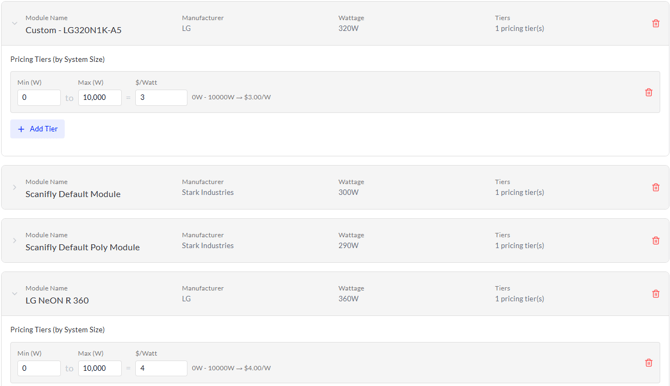This screenshot has height=386, width=670.
Task: Delete the Scanifly Default Poly Module row
Action: tap(655, 241)
